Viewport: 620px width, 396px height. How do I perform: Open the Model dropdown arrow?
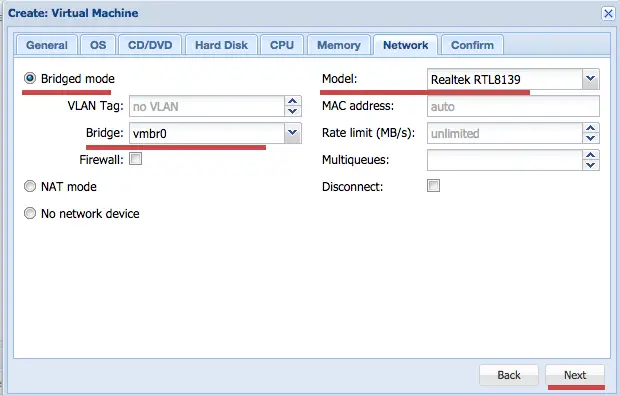click(591, 79)
